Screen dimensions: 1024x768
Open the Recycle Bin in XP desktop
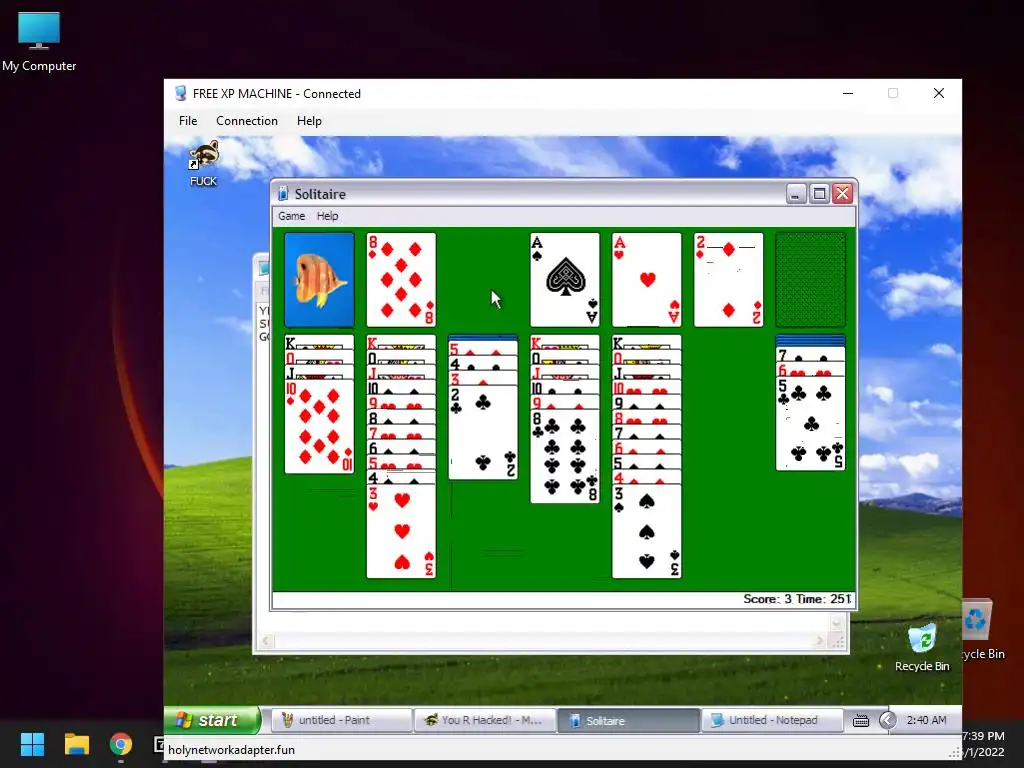(x=922, y=648)
